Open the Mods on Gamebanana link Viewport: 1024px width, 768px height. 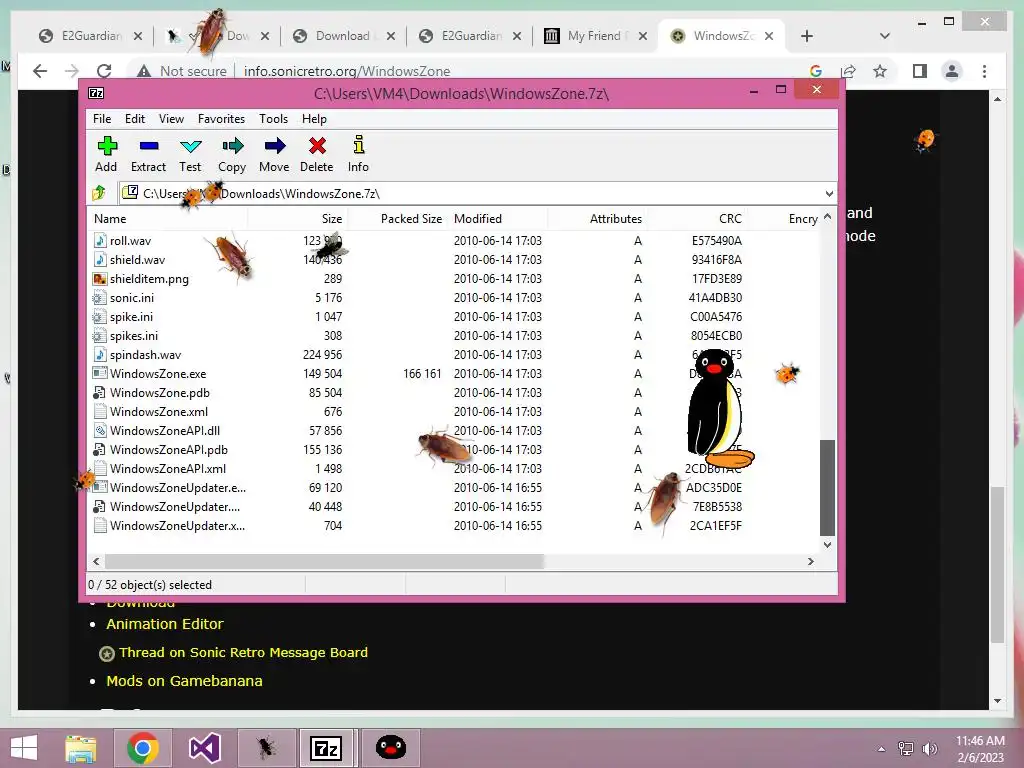(184, 680)
